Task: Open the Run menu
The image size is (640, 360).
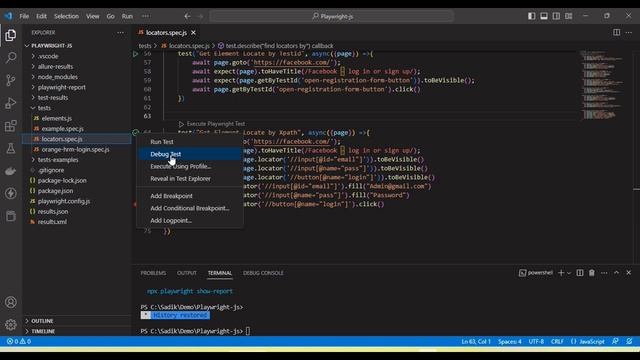Action: (127, 16)
